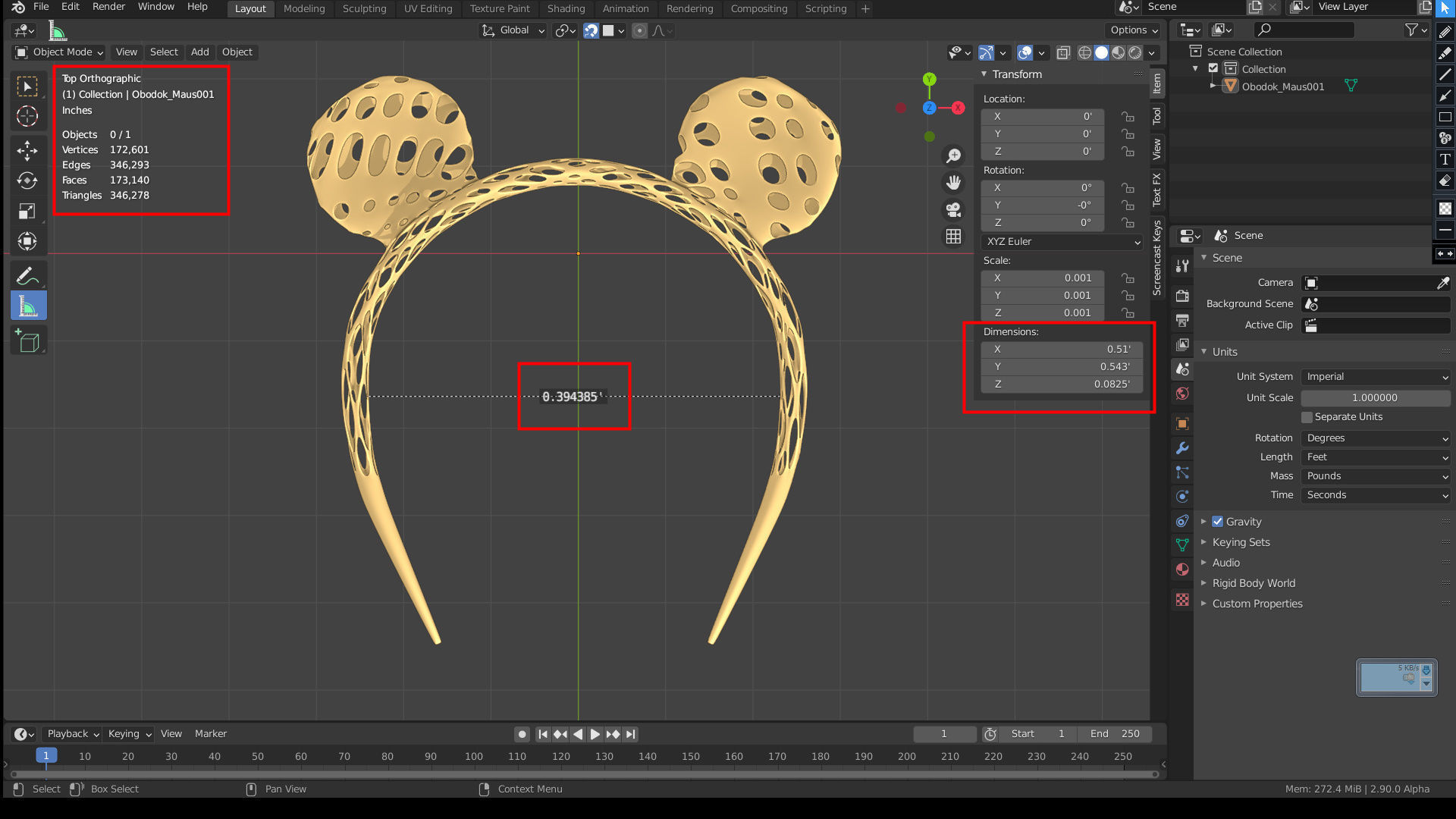
Task: Open the Options popover button
Action: tap(1134, 30)
